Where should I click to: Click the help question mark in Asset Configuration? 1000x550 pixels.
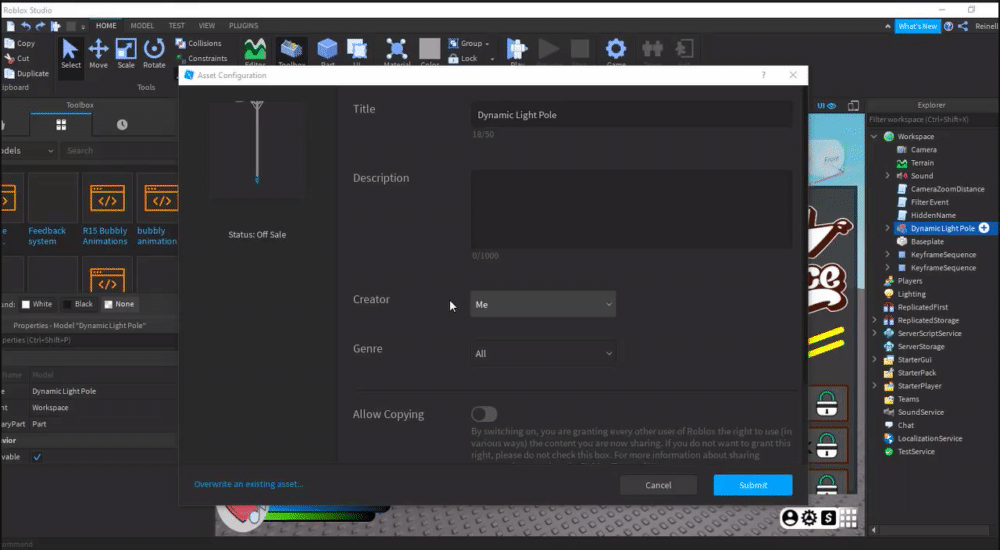(763, 75)
